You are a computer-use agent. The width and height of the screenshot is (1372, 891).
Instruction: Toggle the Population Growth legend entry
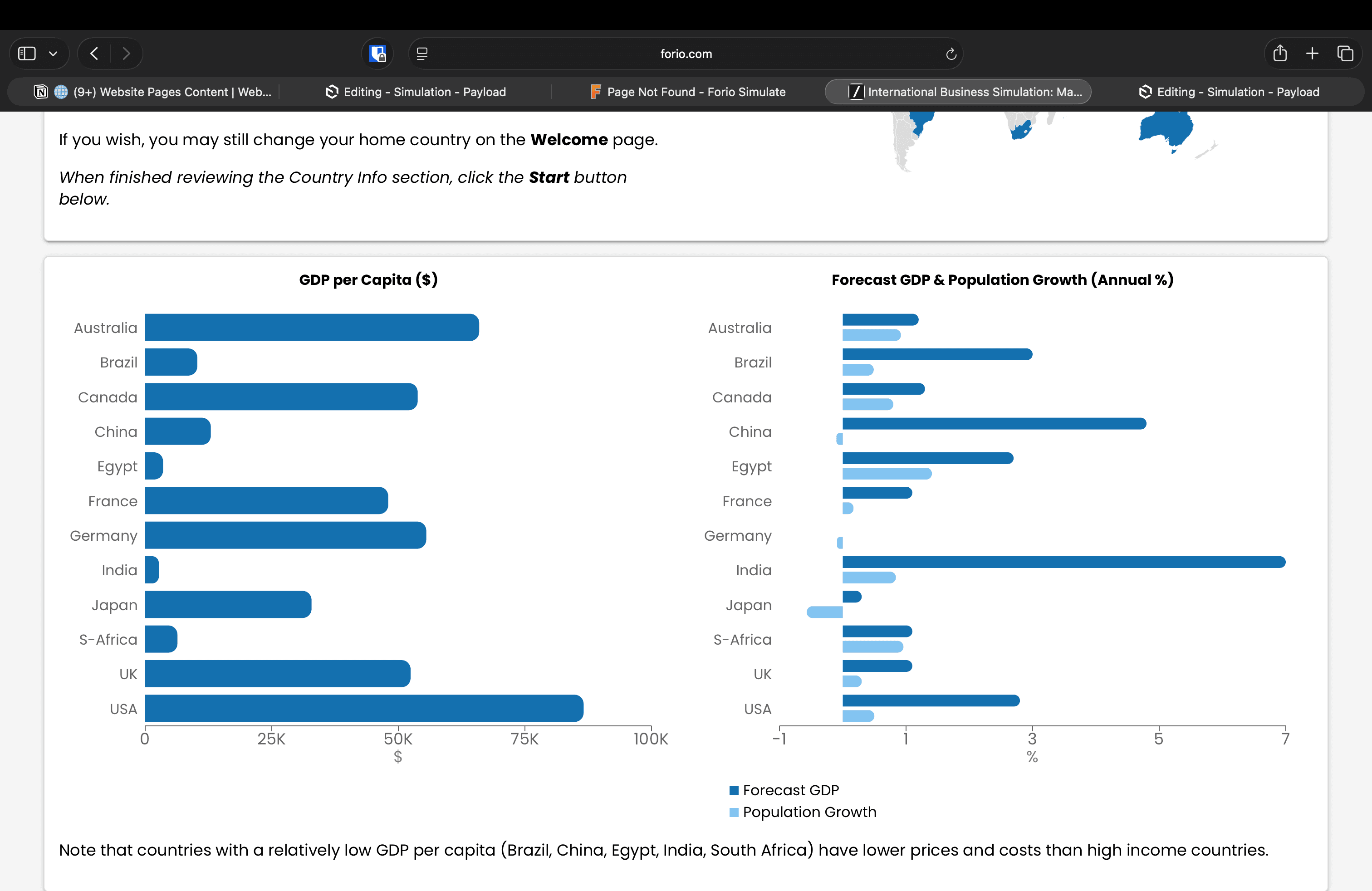tap(809, 812)
